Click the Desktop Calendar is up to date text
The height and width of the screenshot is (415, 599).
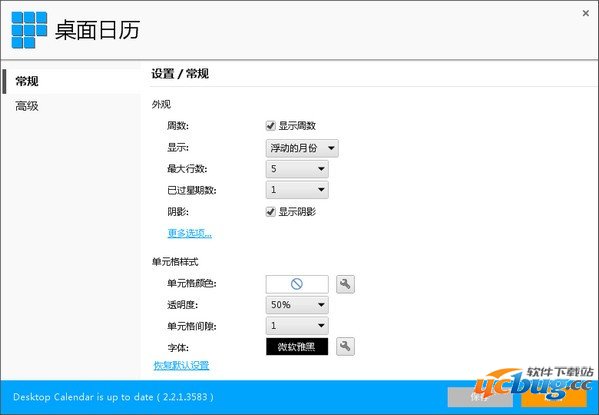(113, 397)
